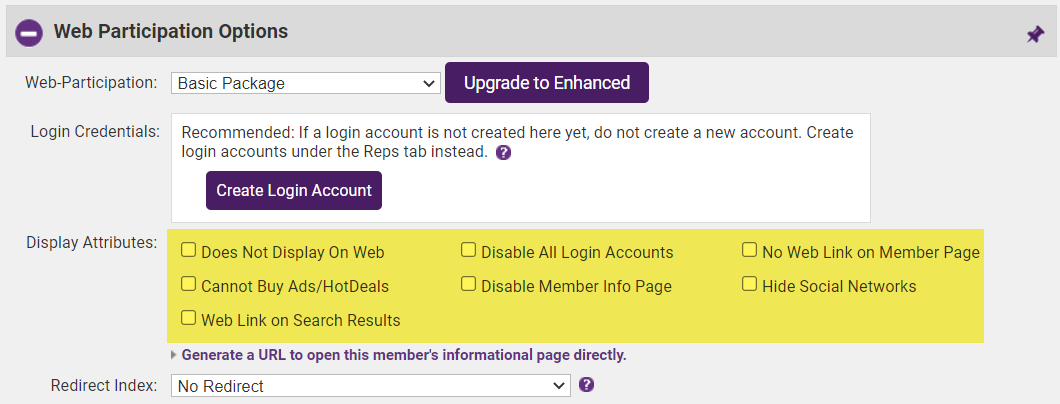The width and height of the screenshot is (1060, 404).
Task: Open the Web-Participation package dropdown
Action: pos(305,83)
